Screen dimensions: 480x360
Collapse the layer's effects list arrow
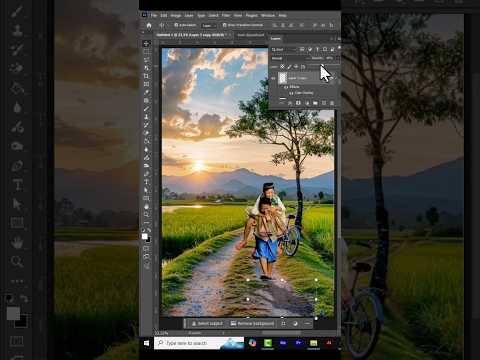click(336, 78)
